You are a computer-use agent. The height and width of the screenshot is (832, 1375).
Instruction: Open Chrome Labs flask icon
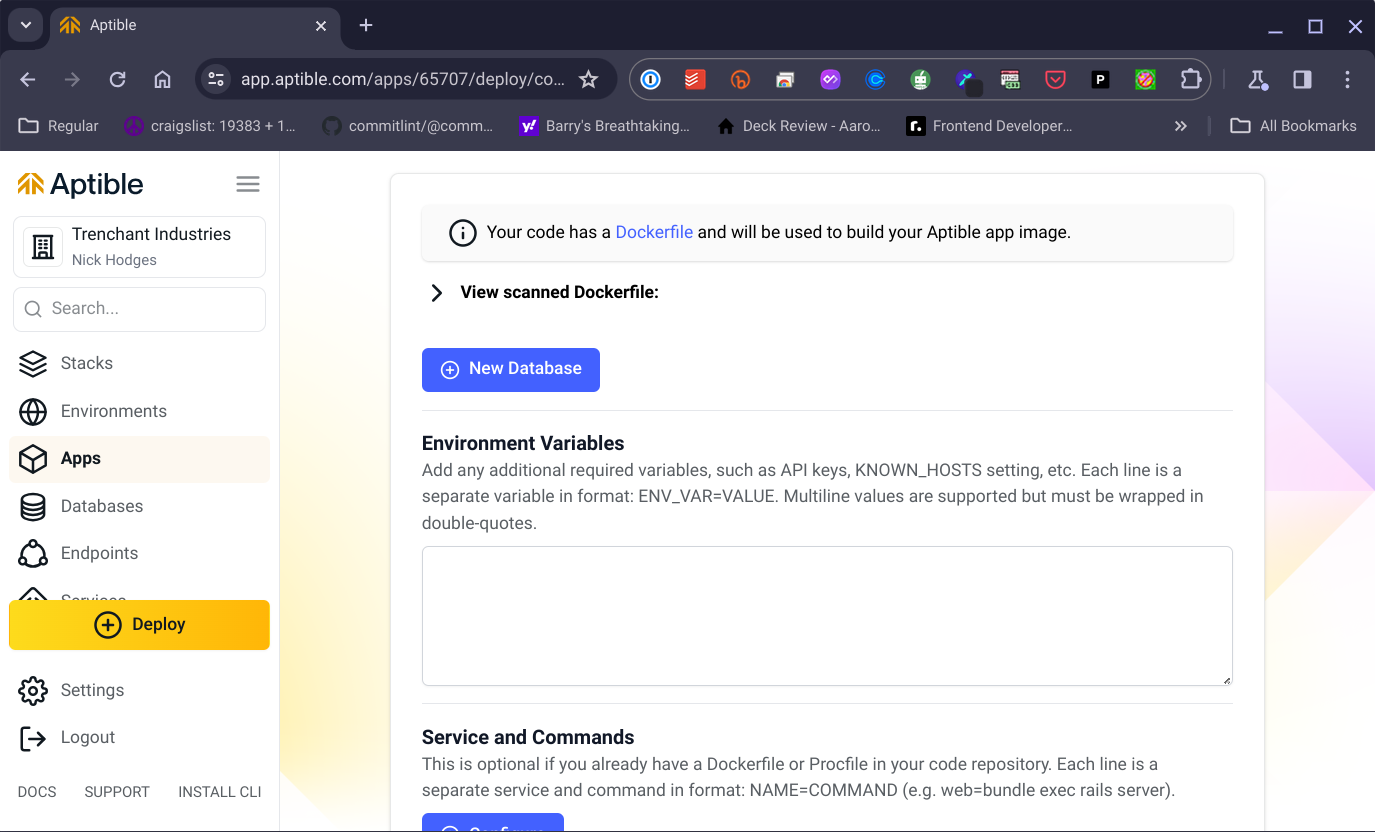point(1257,80)
